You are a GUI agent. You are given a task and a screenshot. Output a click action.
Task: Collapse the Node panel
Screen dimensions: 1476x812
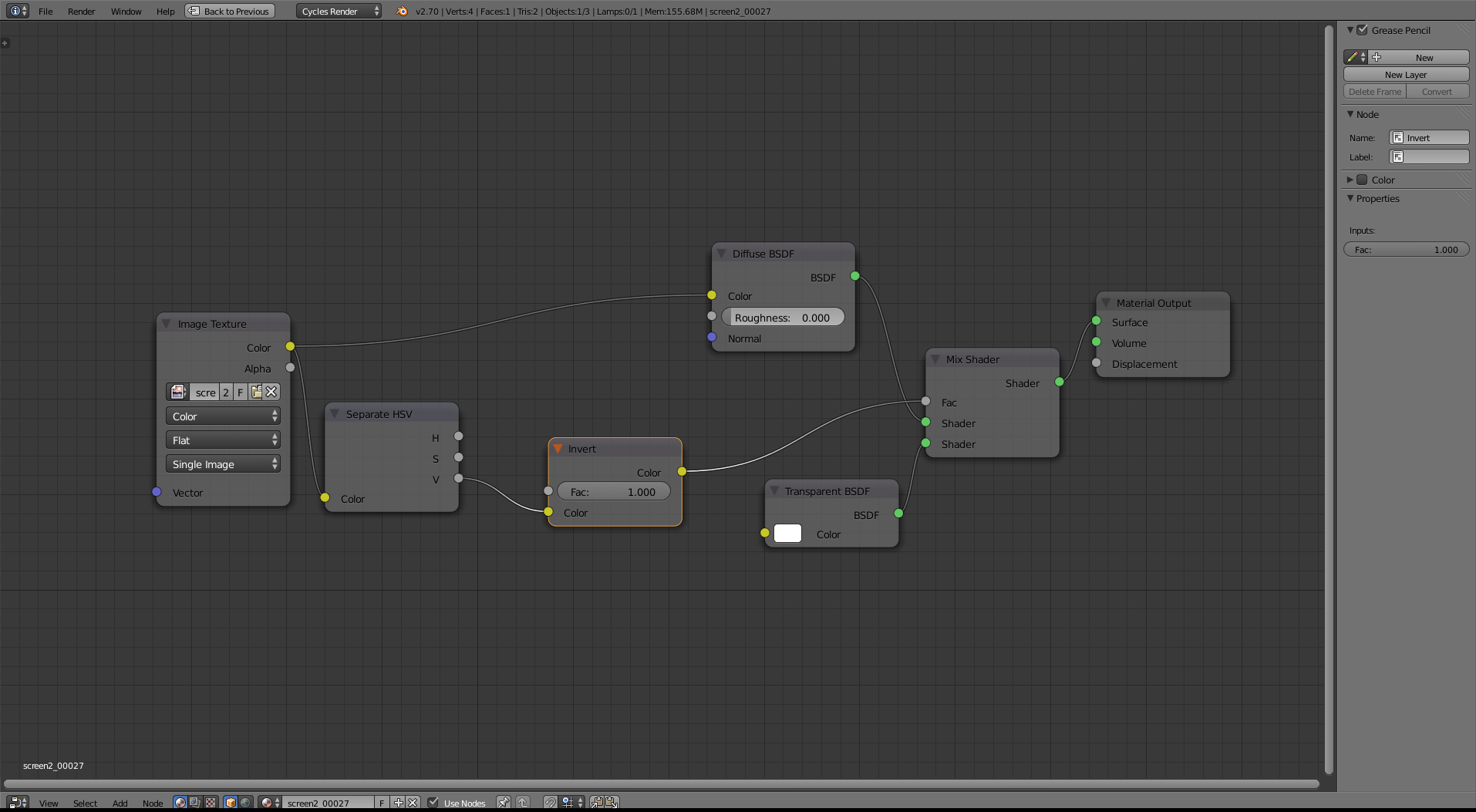point(1350,114)
